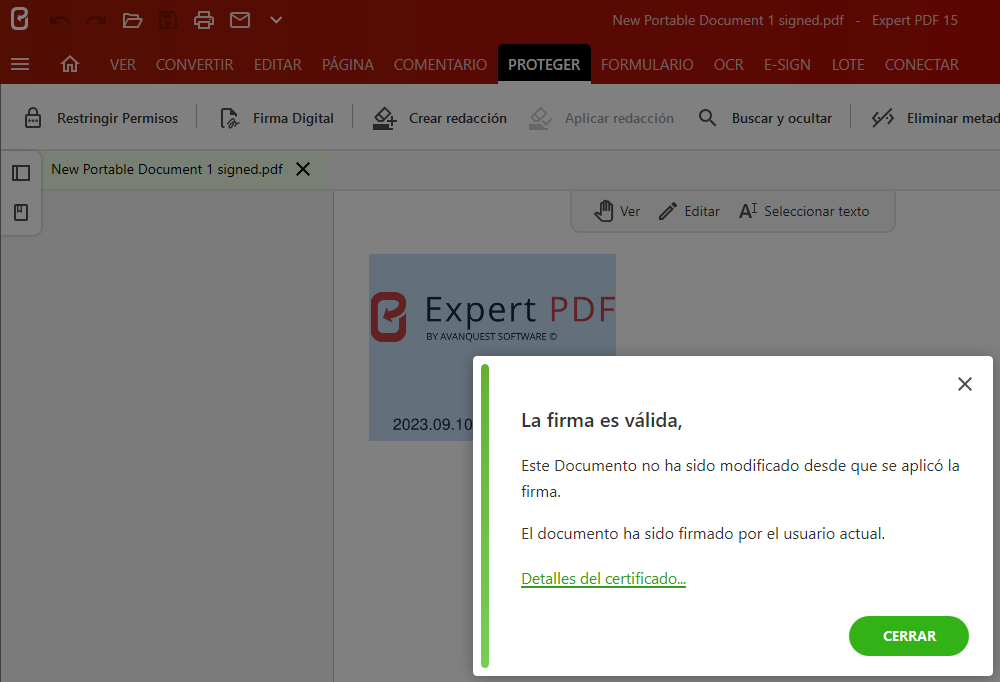Save the document with the disk icon
The height and width of the screenshot is (682, 1000).
pos(168,20)
